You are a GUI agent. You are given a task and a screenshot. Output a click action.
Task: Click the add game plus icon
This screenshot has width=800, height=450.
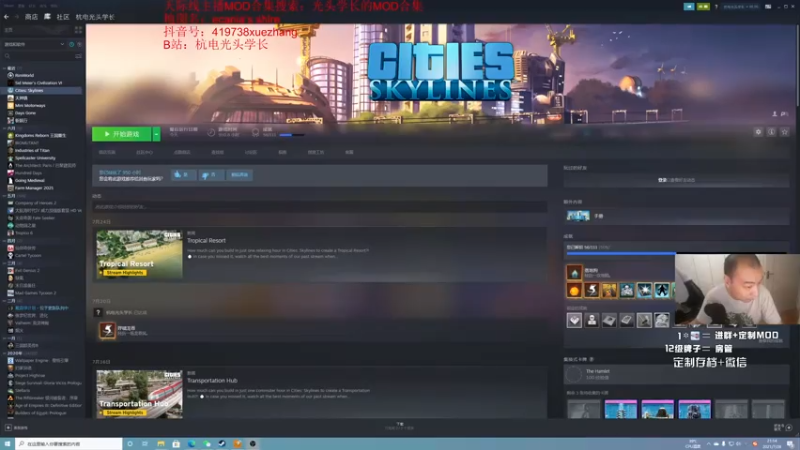point(8,428)
